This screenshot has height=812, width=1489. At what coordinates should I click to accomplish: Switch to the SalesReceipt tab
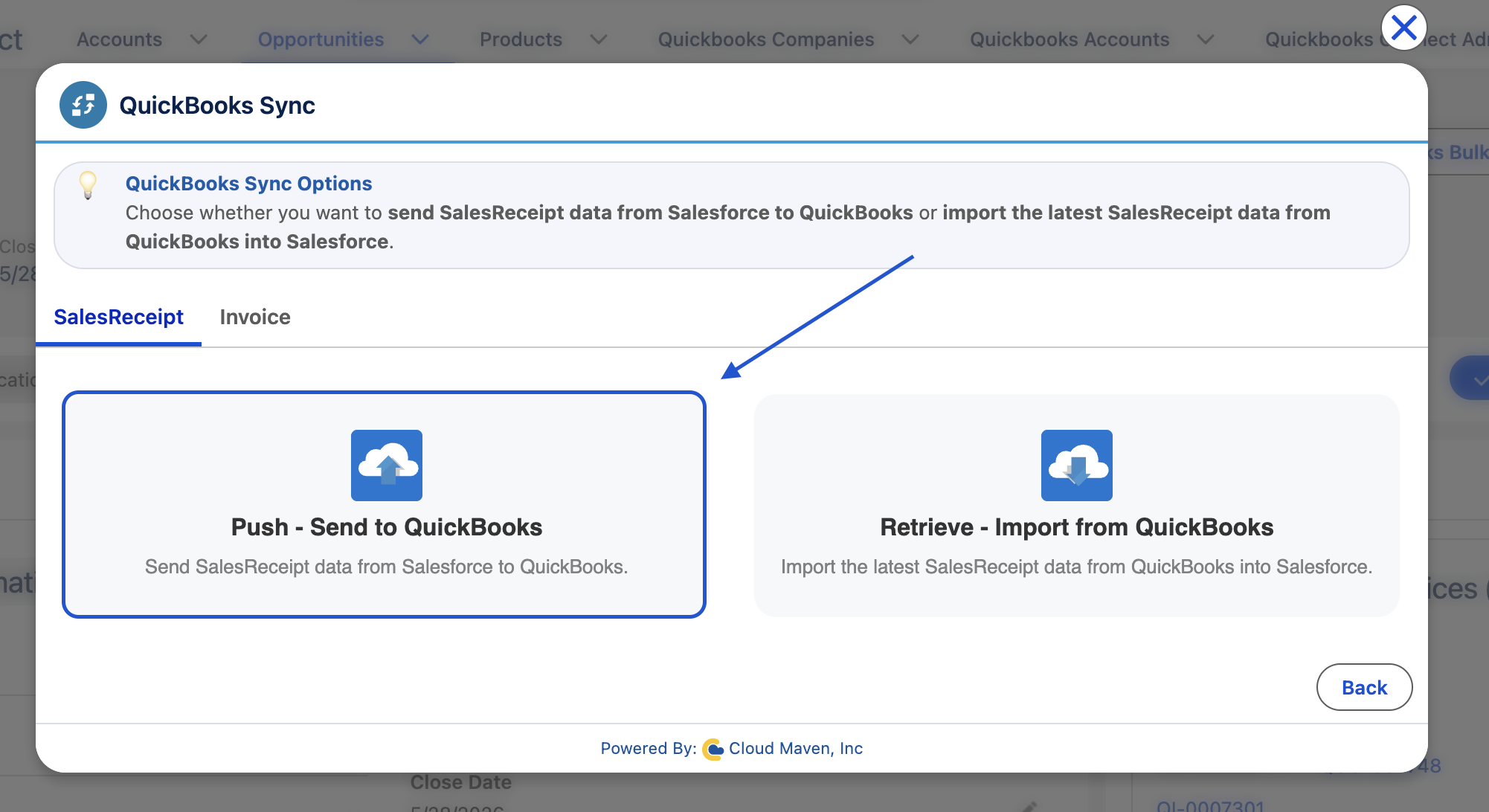(119, 317)
